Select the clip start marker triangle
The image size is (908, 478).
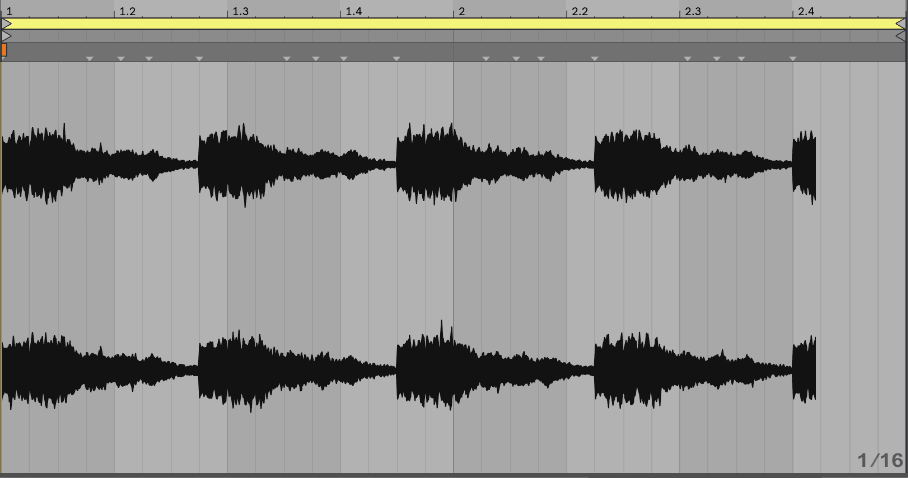click(6, 36)
